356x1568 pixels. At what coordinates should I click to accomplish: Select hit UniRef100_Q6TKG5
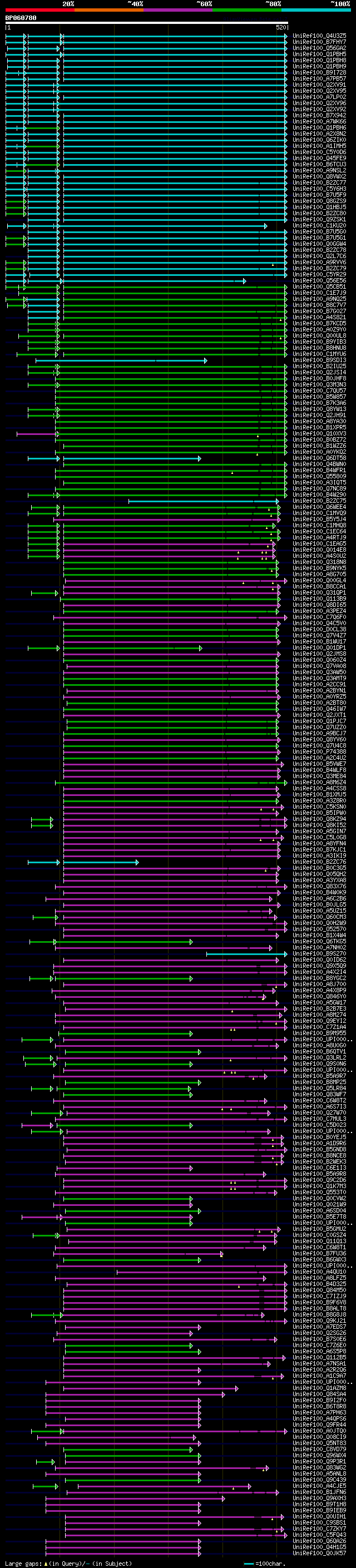(x=319, y=942)
